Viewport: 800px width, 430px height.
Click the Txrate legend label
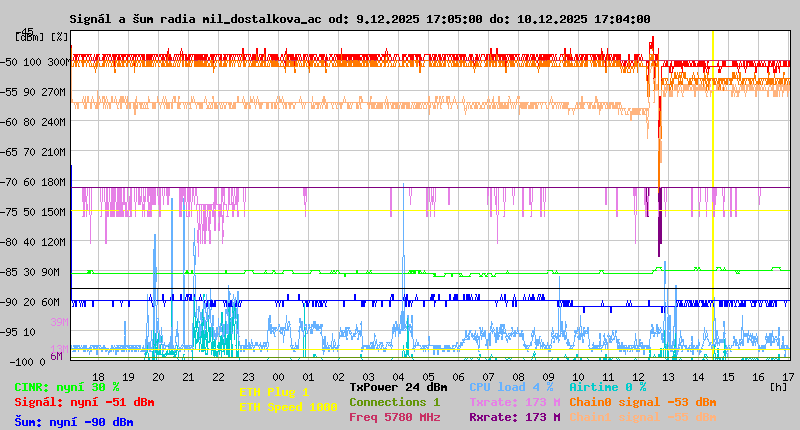pos(514,402)
